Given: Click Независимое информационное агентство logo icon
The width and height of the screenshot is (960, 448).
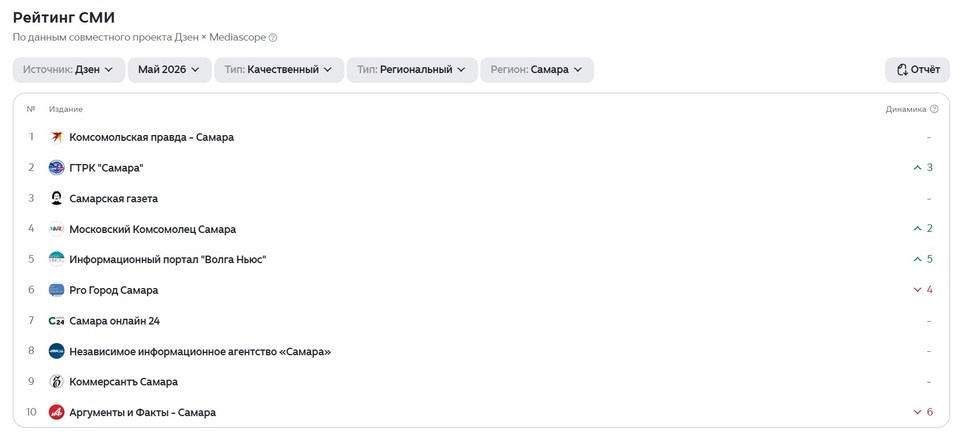Looking at the screenshot, I should tap(56, 351).
